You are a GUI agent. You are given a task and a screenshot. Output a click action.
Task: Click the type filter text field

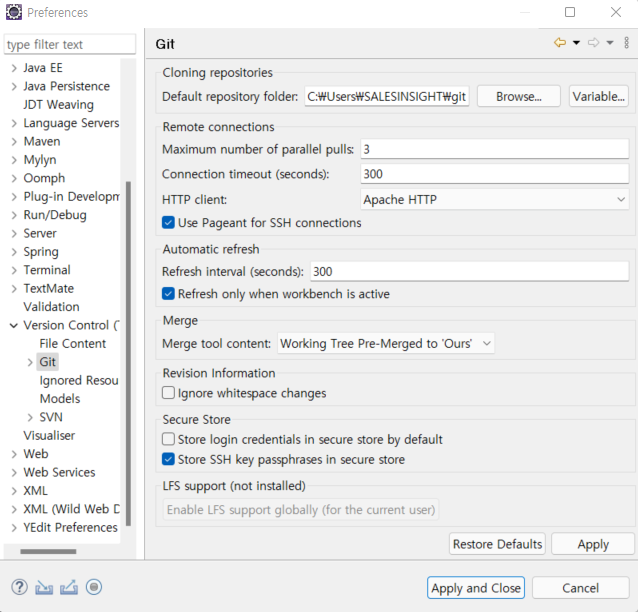click(x=70, y=44)
